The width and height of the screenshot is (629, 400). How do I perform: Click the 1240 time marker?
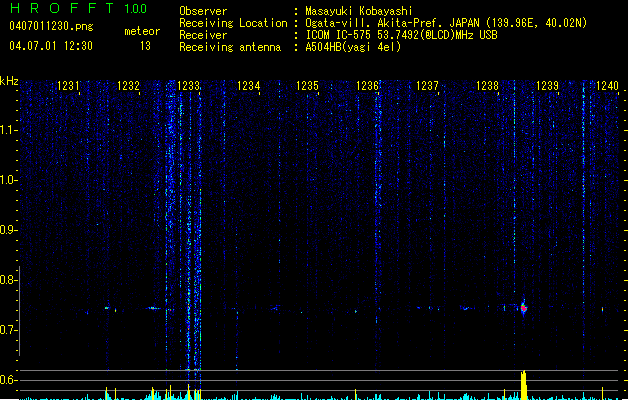[x=607, y=86]
